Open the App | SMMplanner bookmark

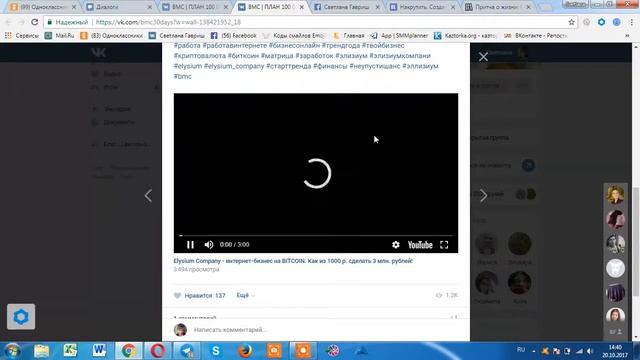click(400, 36)
